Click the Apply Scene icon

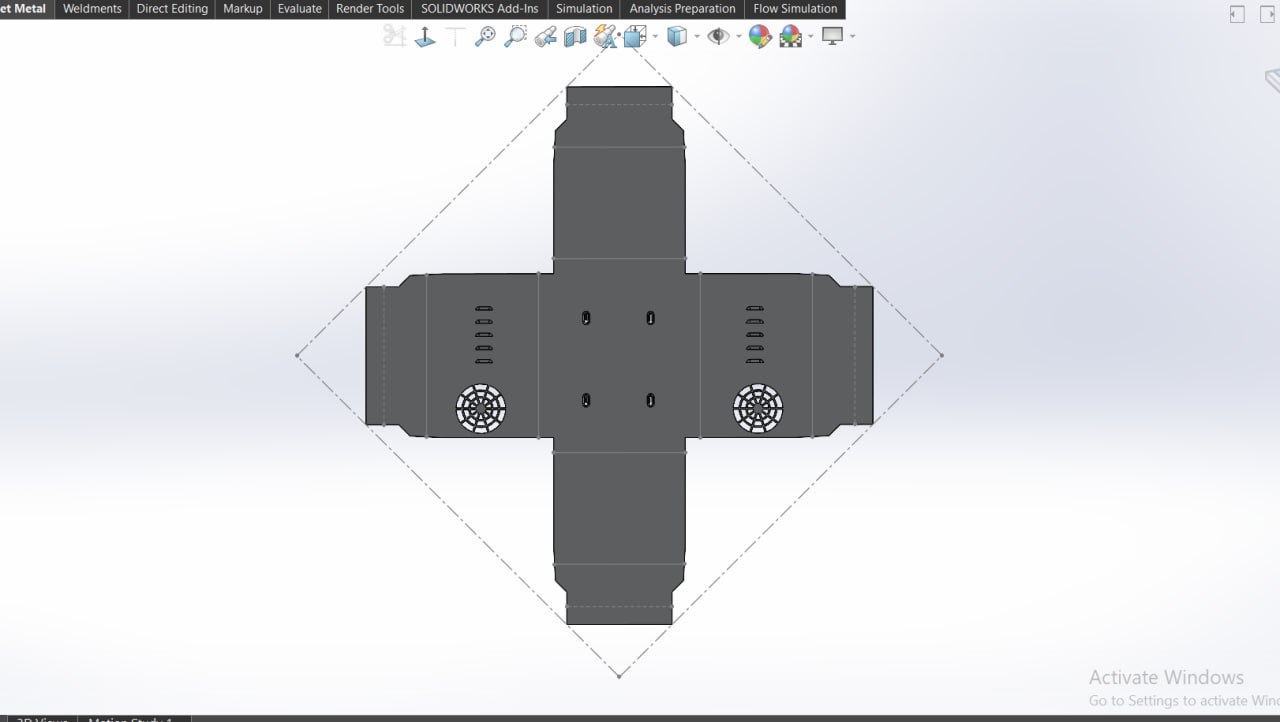(791, 37)
